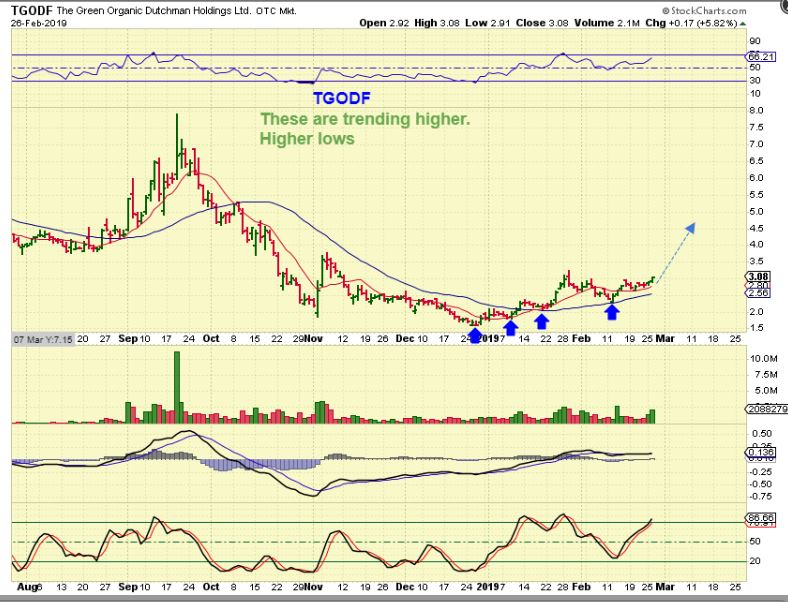
Task: Click the stochastic value tag 86.66
Action: [761, 518]
